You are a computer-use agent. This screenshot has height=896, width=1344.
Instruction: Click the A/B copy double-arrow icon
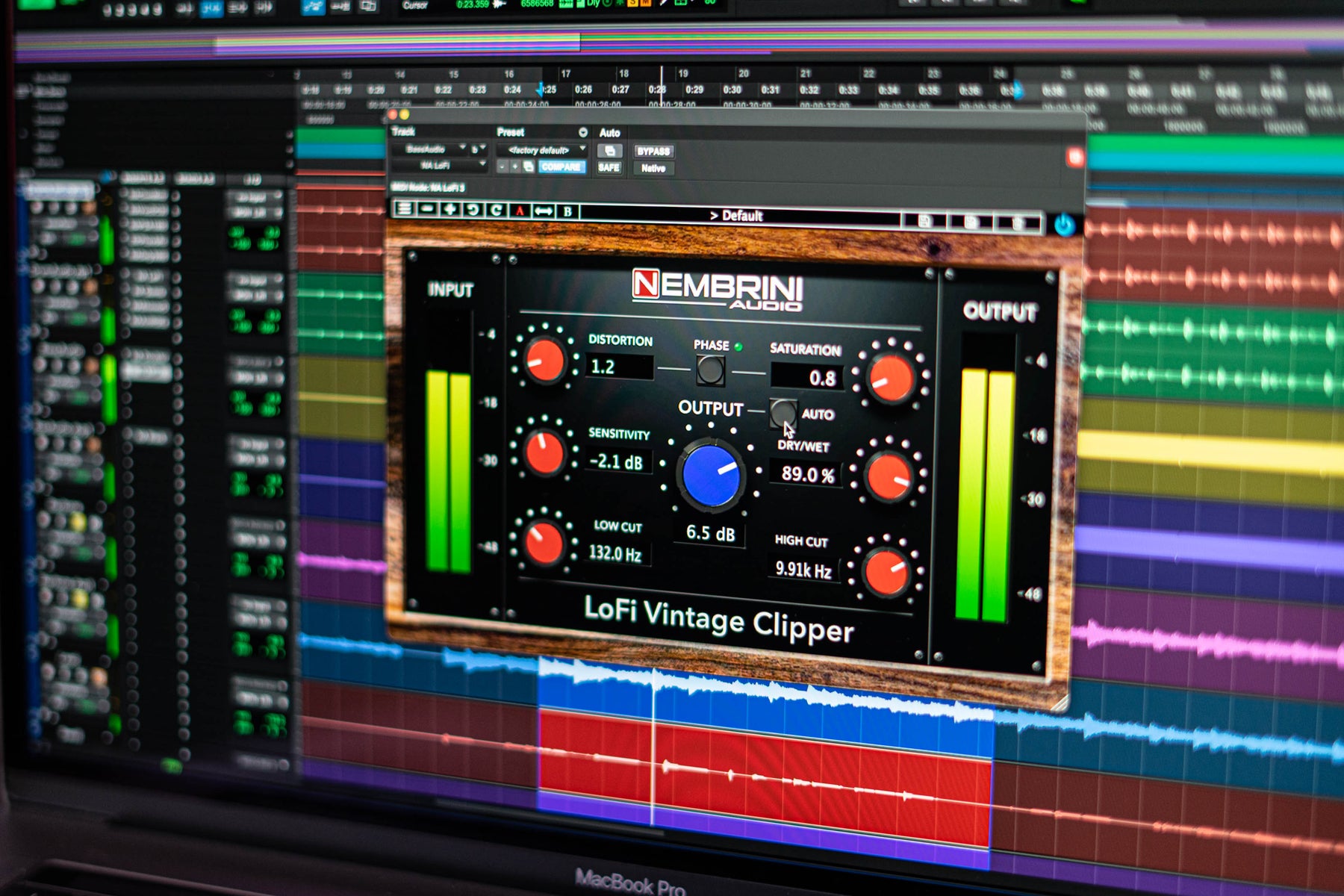(544, 211)
